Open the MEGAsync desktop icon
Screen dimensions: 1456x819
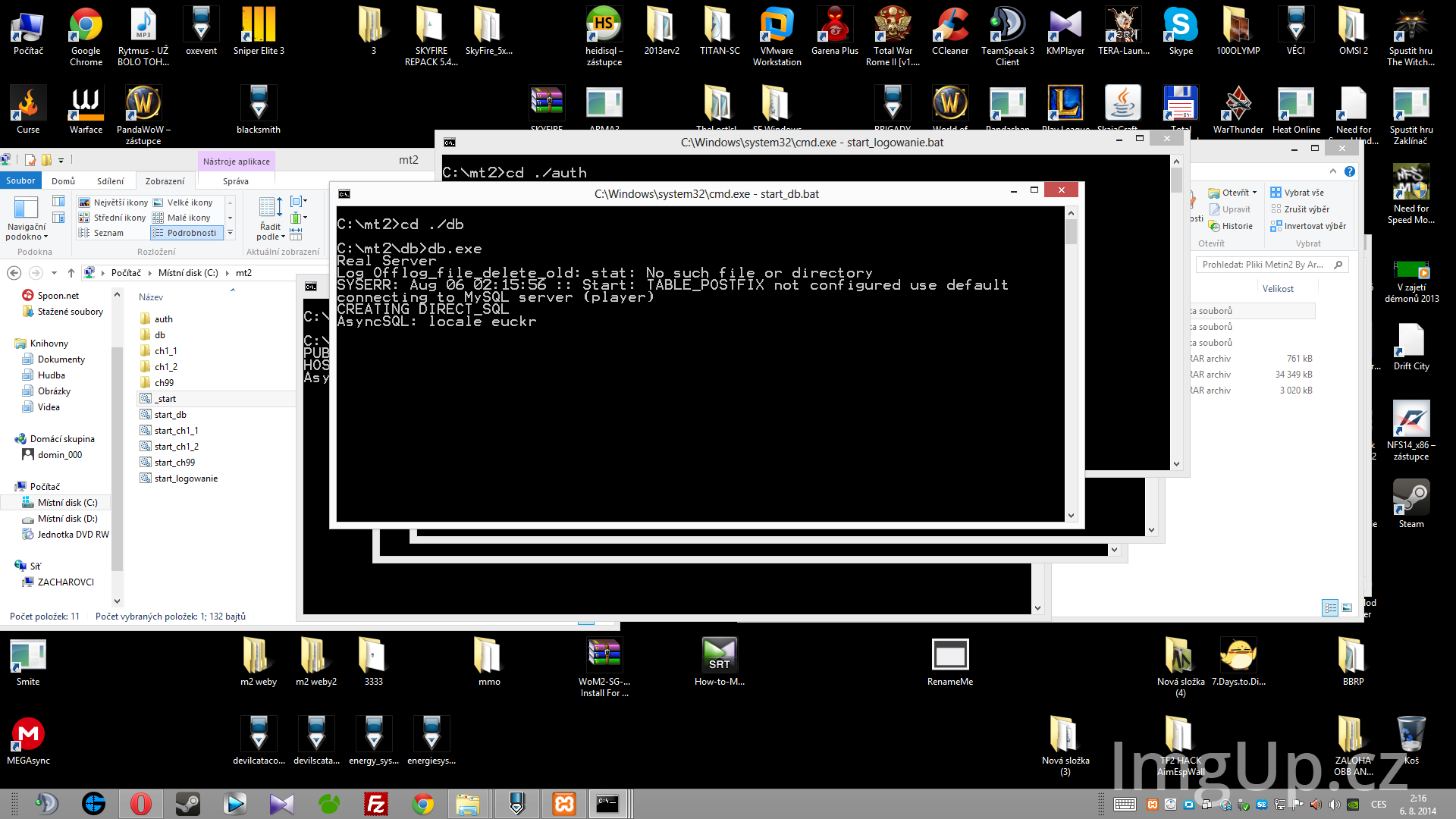point(28,740)
